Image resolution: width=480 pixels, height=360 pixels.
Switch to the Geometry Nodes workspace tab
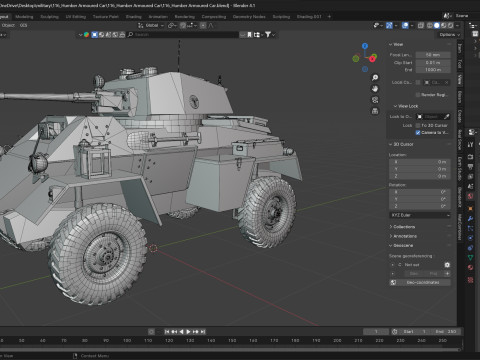(249, 16)
